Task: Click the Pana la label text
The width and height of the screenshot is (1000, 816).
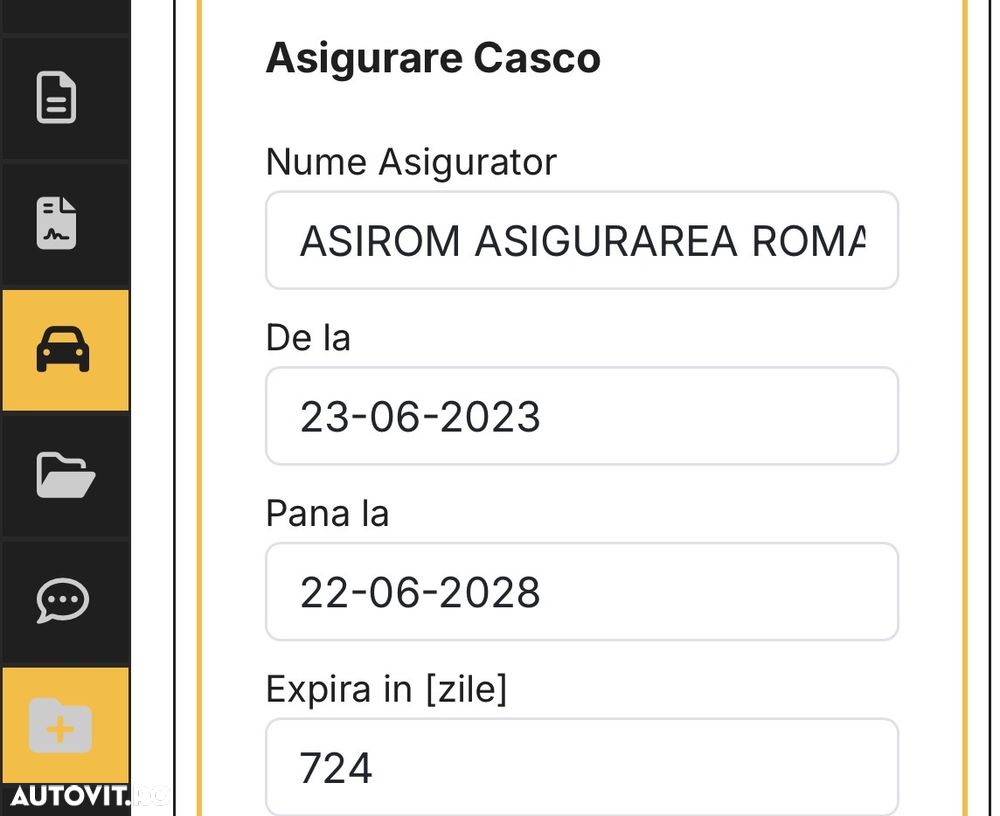Action: click(327, 513)
